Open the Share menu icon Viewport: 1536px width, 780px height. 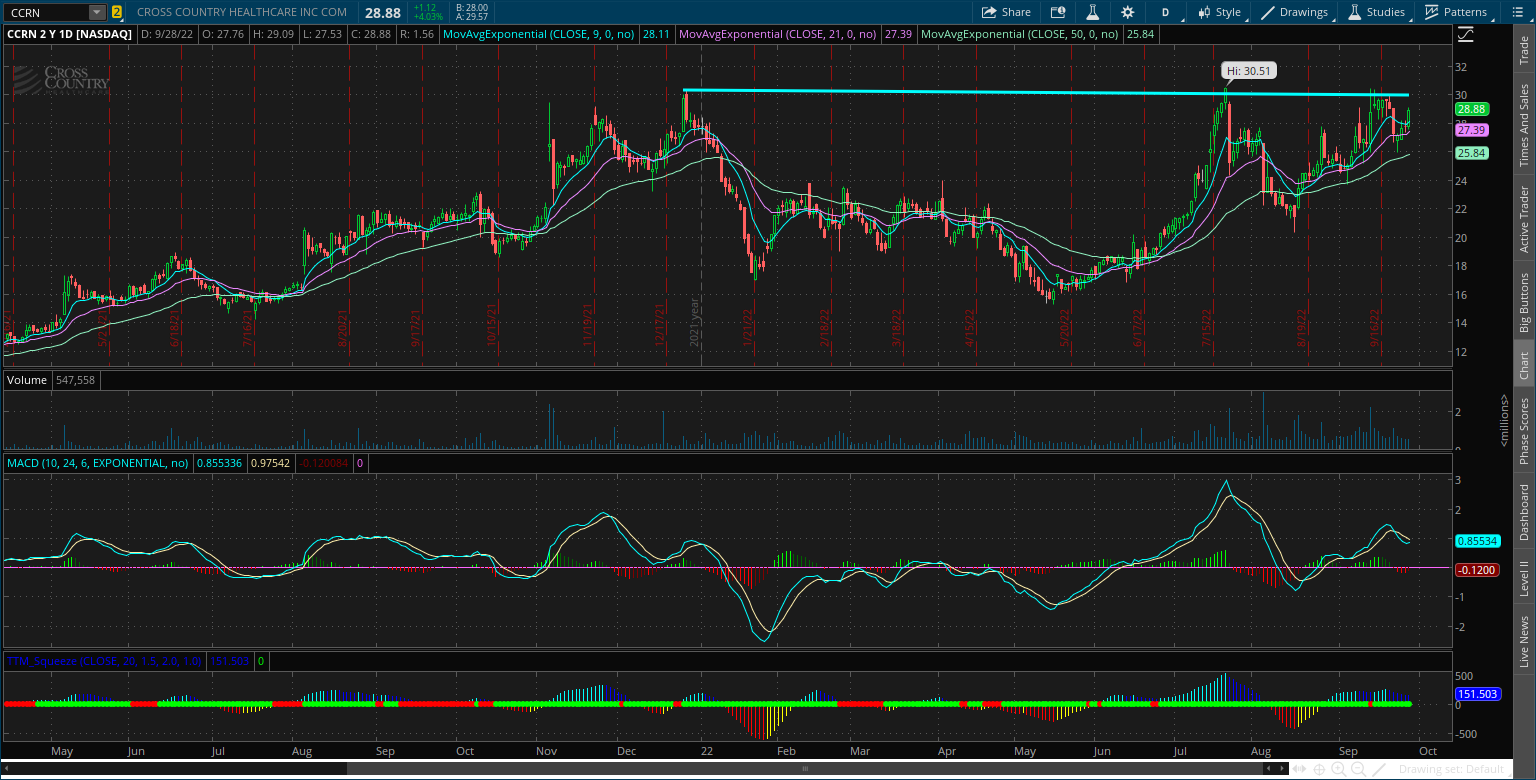click(x=989, y=12)
